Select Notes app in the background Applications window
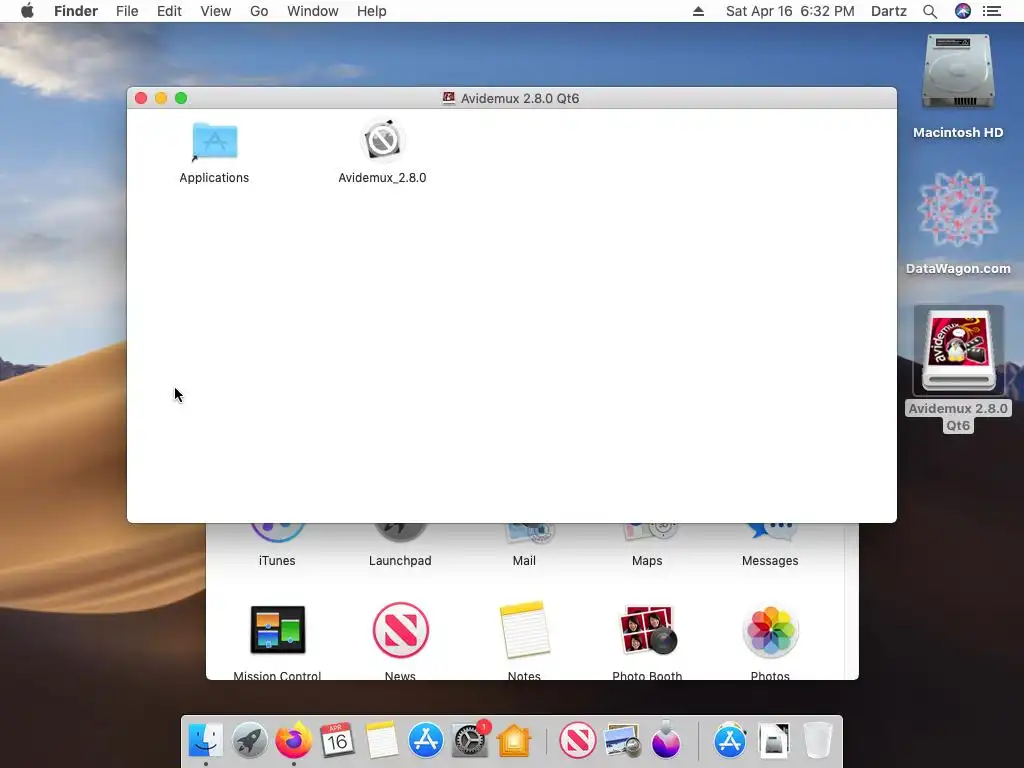1024x768 pixels. coord(524,630)
